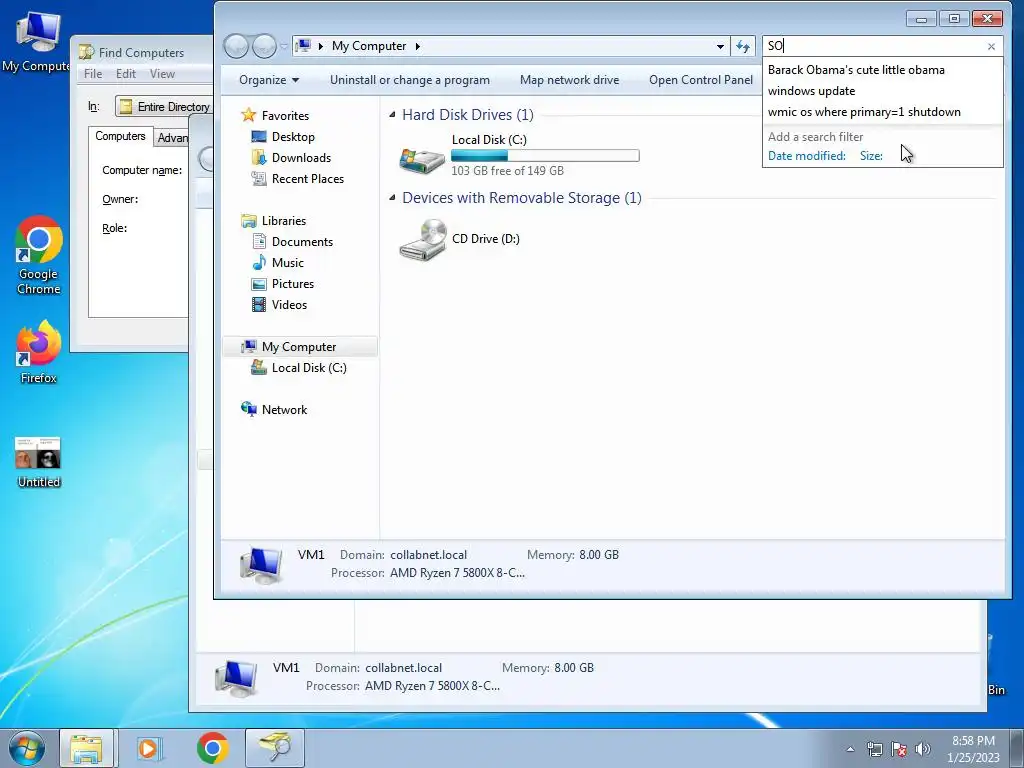Screen dimensions: 1024x768
Task: Click the Forward navigation arrow in Explorer
Action: point(264,46)
